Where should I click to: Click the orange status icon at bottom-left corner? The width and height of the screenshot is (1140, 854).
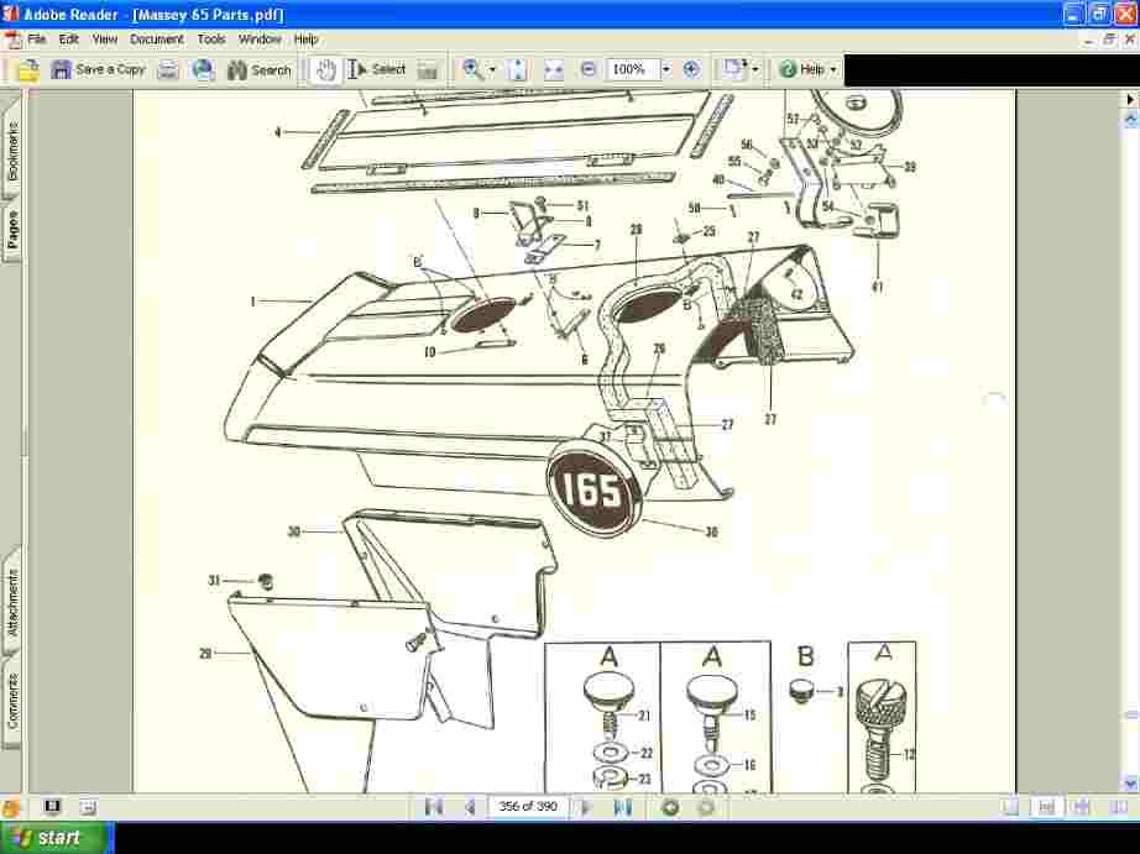click(11, 808)
